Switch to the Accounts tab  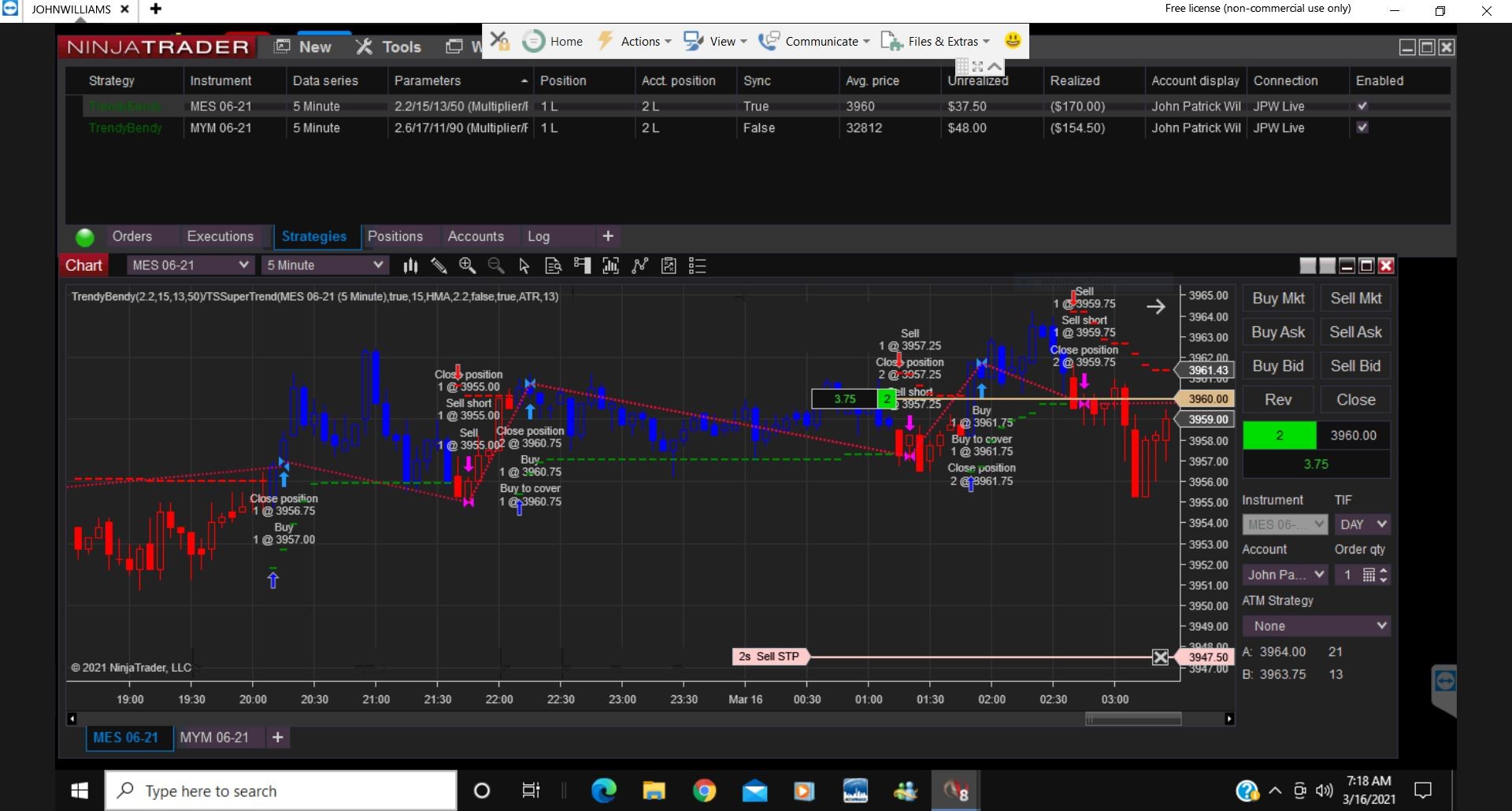(x=476, y=236)
